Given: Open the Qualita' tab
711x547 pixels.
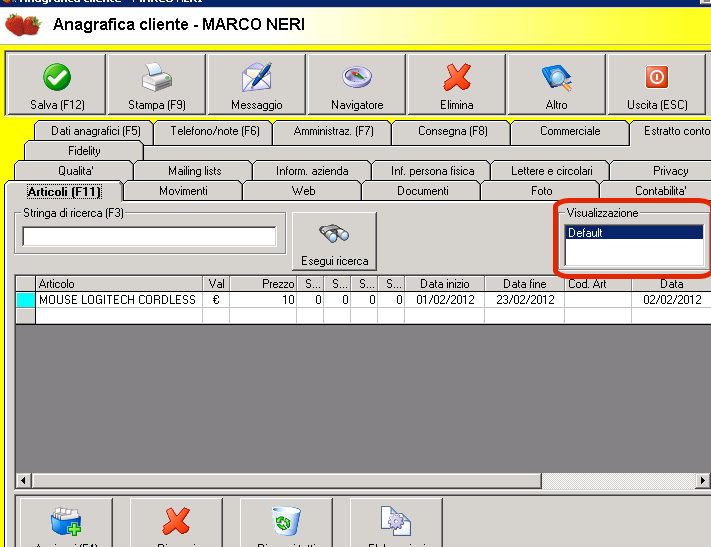Looking at the screenshot, I should click(x=75, y=171).
